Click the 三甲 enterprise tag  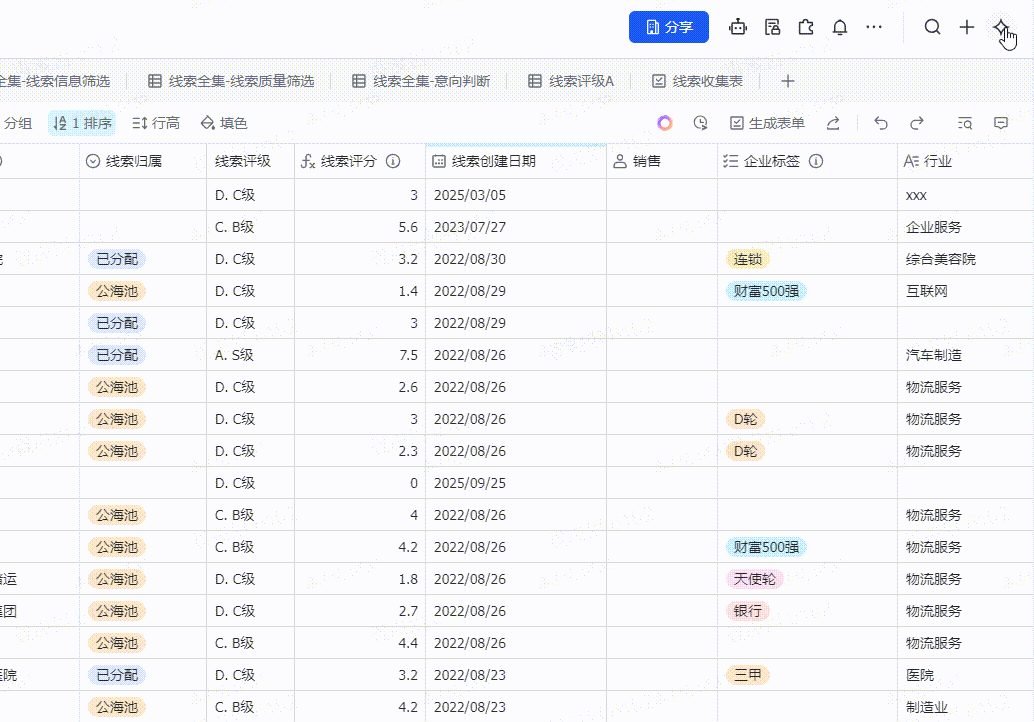(x=748, y=675)
